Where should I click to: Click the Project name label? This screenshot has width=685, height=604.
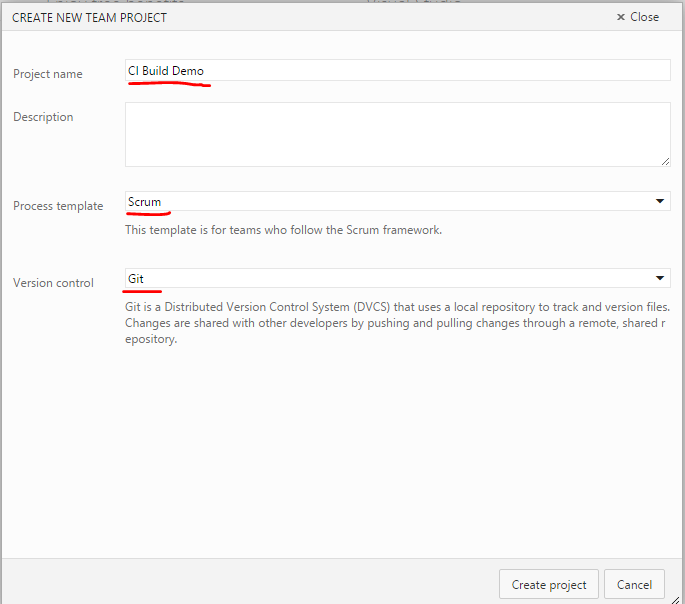pyautogui.click(x=48, y=74)
